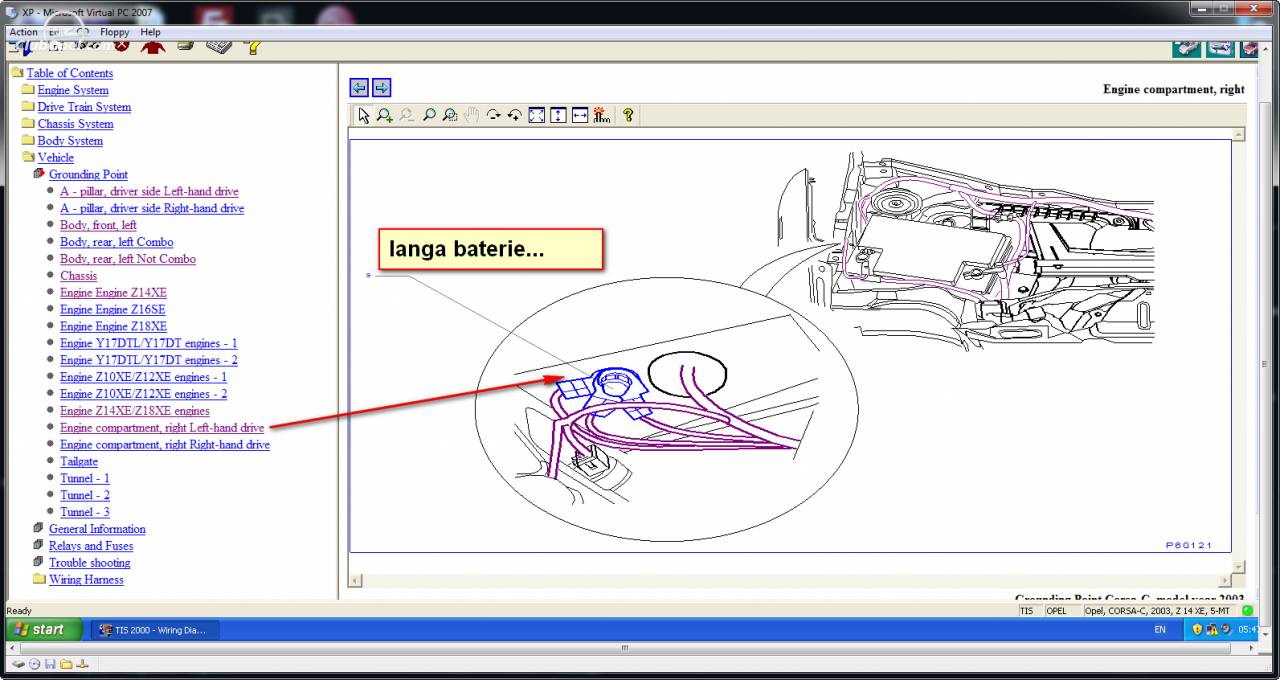Open Body, rear, left Combo link

pyautogui.click(x=116, y=242)
